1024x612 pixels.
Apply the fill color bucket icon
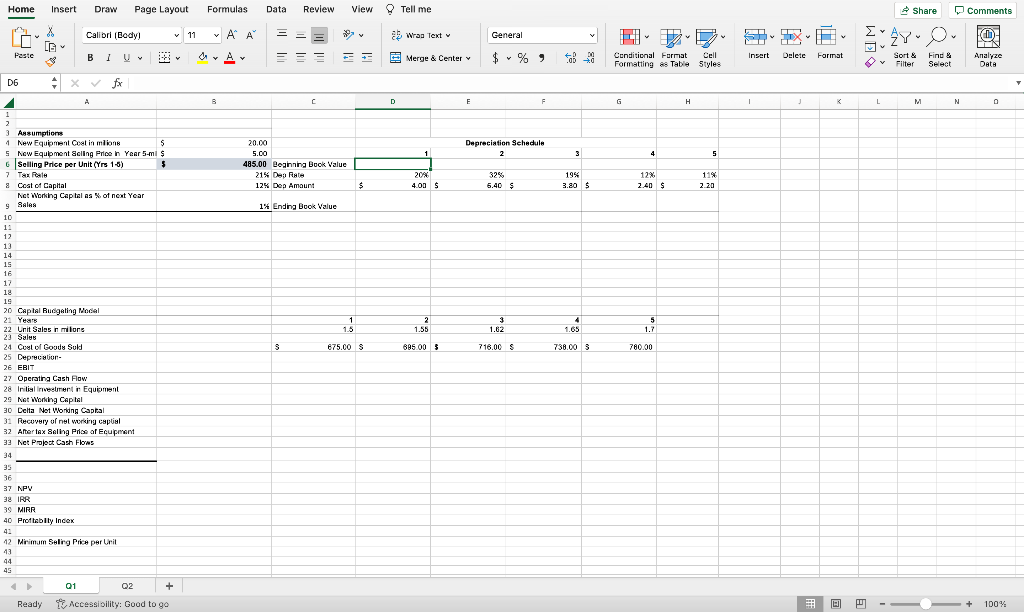click(203, 57)
